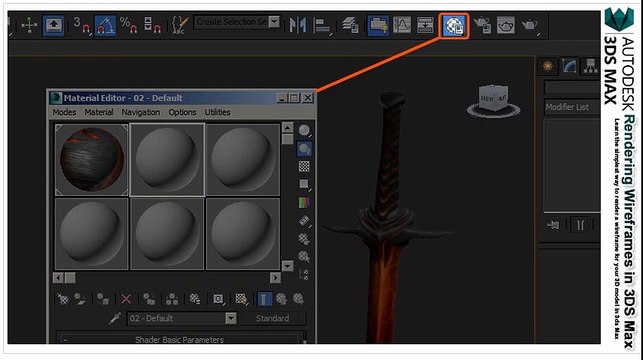Screen dimensions: 643x360
Task: Select the top-right gray sample slot
Action: [243, 159]
